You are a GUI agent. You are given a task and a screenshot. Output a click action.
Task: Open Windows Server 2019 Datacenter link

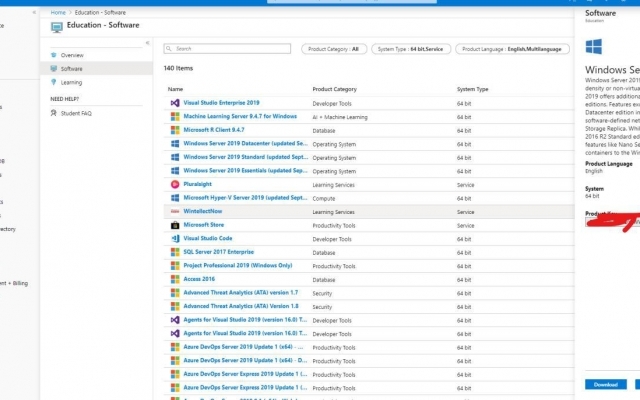(245, 144)
